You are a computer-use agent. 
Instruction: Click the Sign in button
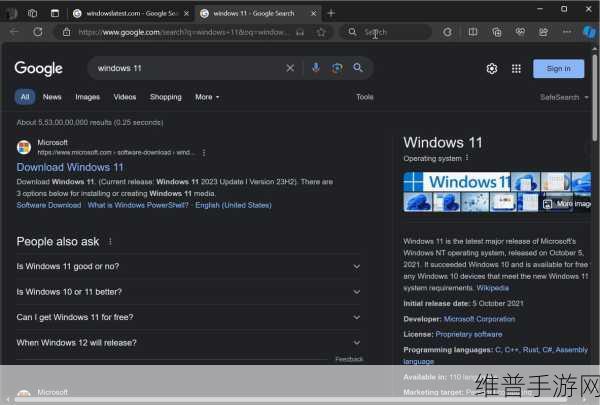[x=558, y=69]
